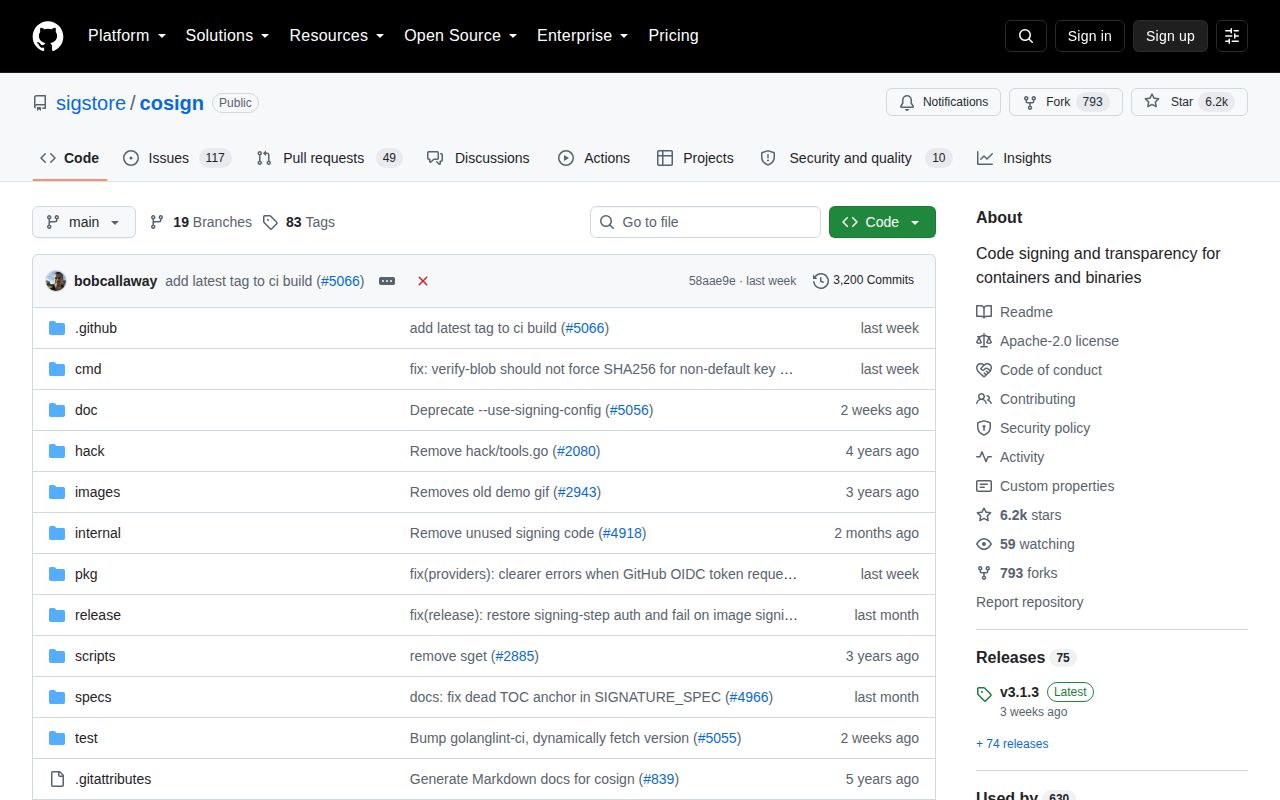Click the Contributing people icon

click(x=984, y=399)
